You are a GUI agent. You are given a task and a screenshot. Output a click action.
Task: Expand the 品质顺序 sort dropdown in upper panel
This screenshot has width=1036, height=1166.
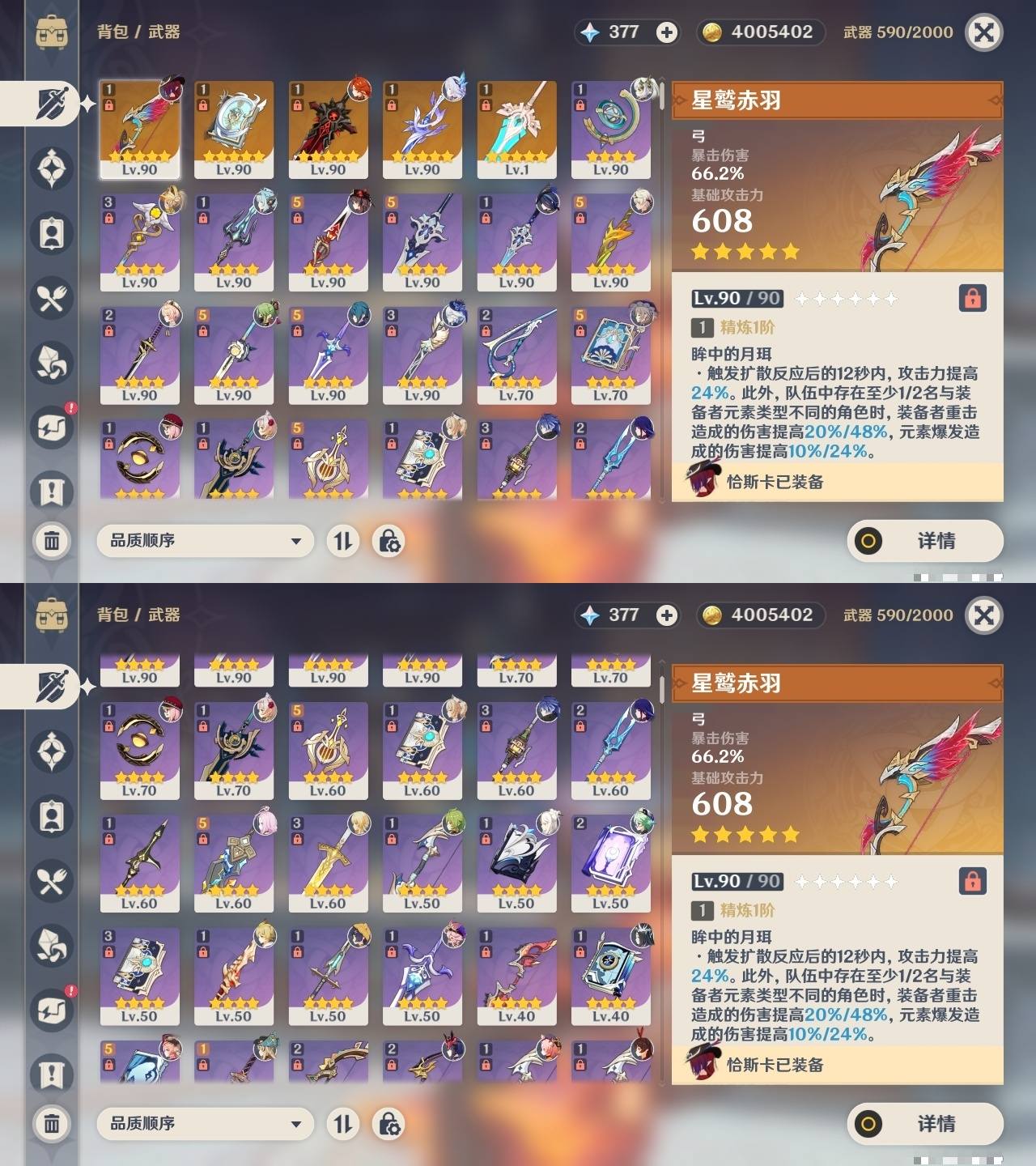click(205, 540)
